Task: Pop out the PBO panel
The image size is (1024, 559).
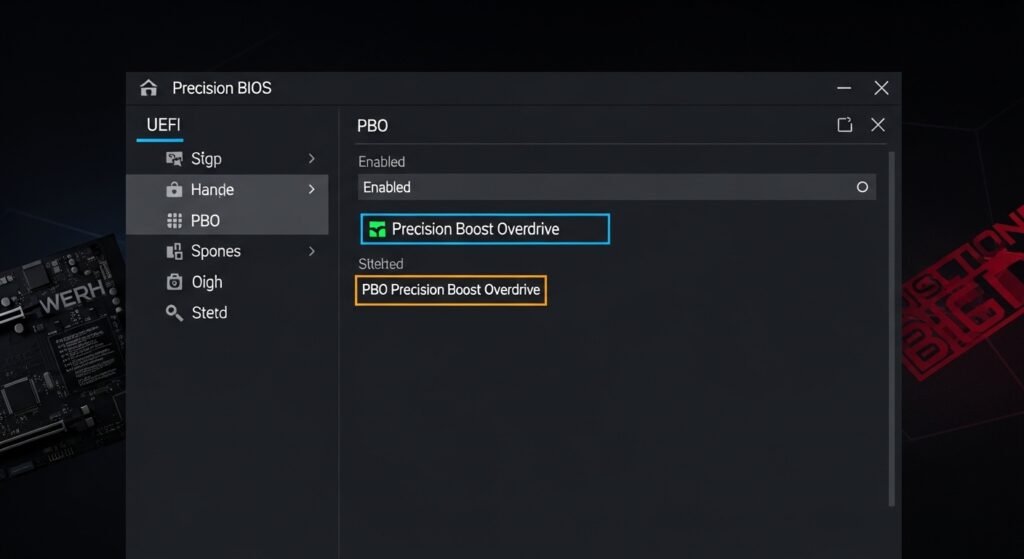Action: pos(845,125)
